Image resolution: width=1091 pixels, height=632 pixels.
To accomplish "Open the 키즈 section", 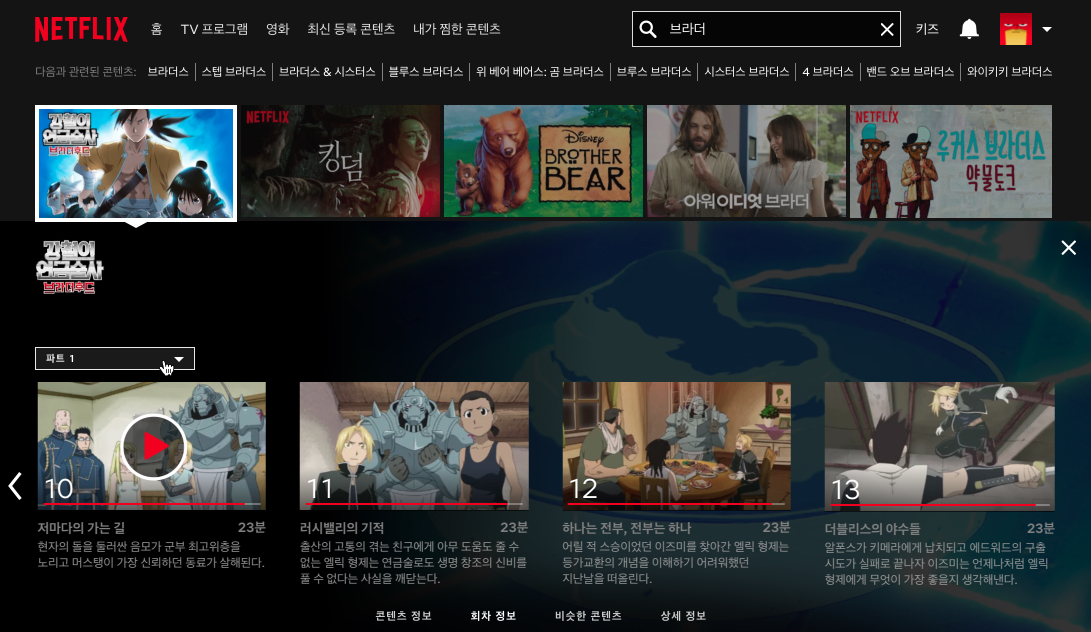I will [927, 29].
